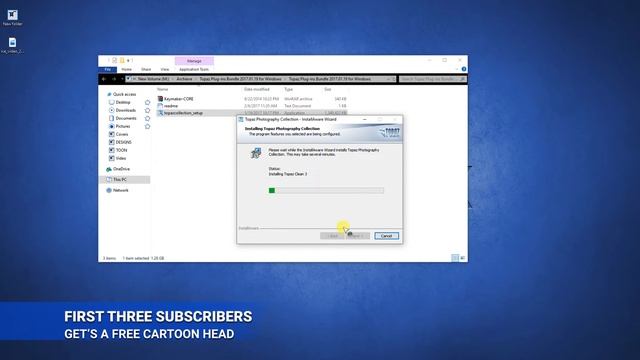The width and height of the screenshot is (640, 360).
Task: Go forward in File Explorer
Action: 114,79
